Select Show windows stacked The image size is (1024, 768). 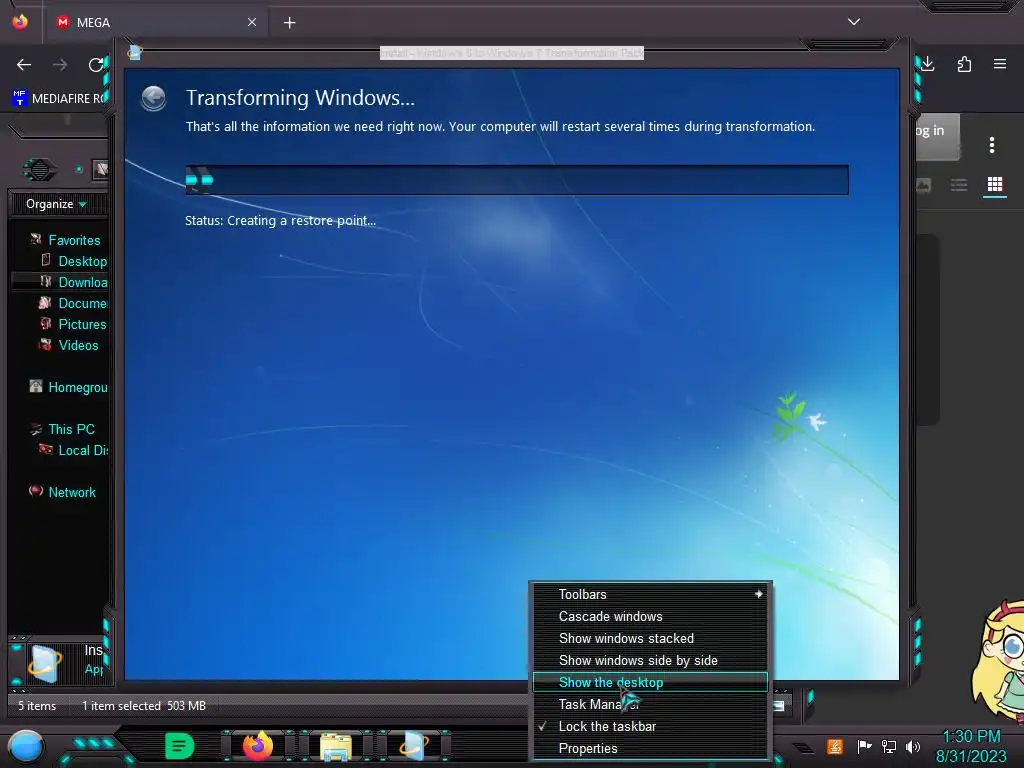tap(650, 639)
